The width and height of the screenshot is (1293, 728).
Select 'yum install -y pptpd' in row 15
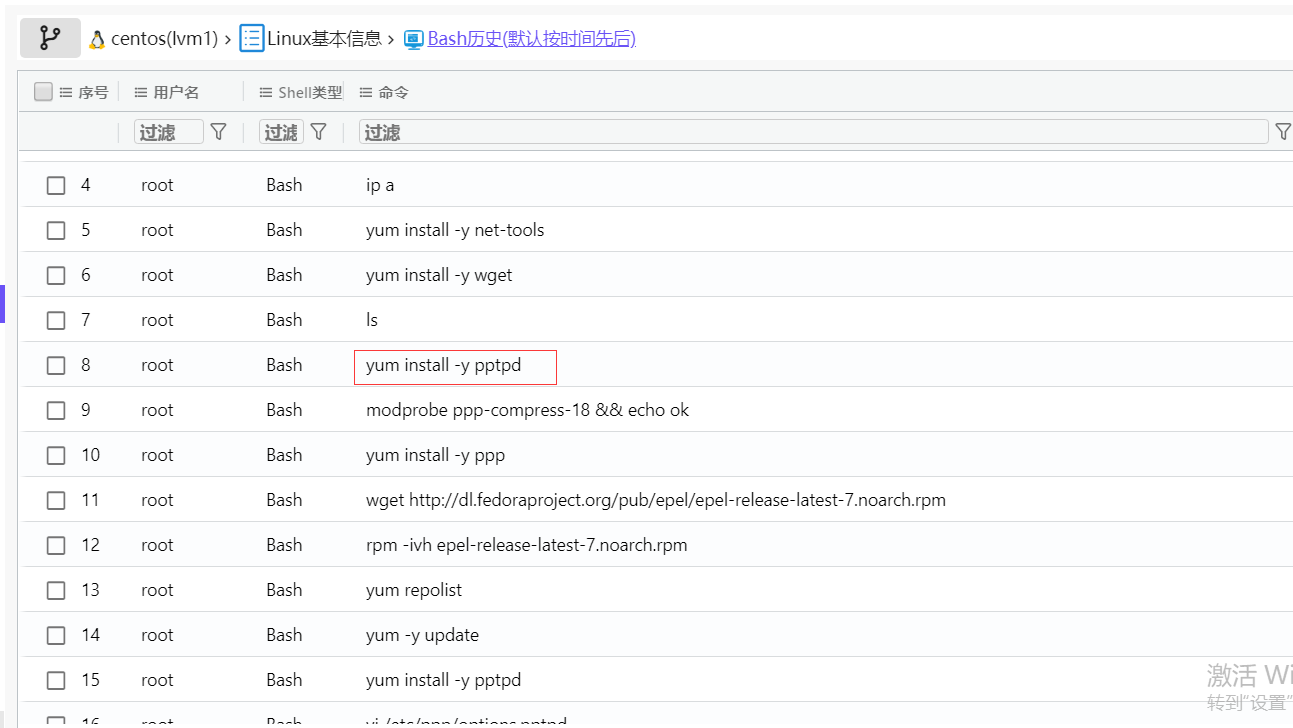point(444,680)
